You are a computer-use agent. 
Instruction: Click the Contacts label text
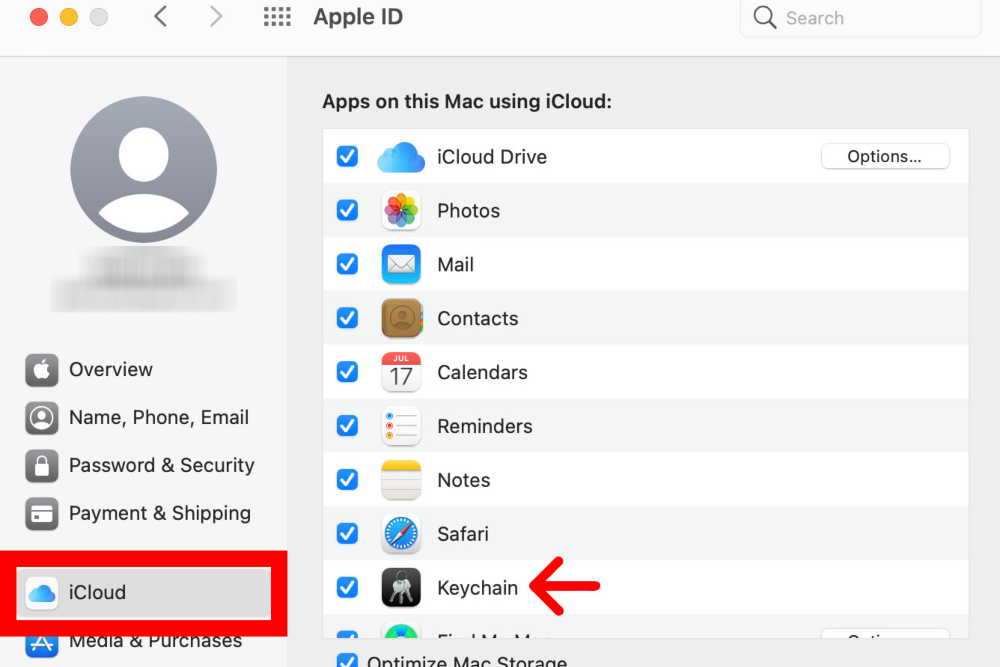click(x=478, y=318)
